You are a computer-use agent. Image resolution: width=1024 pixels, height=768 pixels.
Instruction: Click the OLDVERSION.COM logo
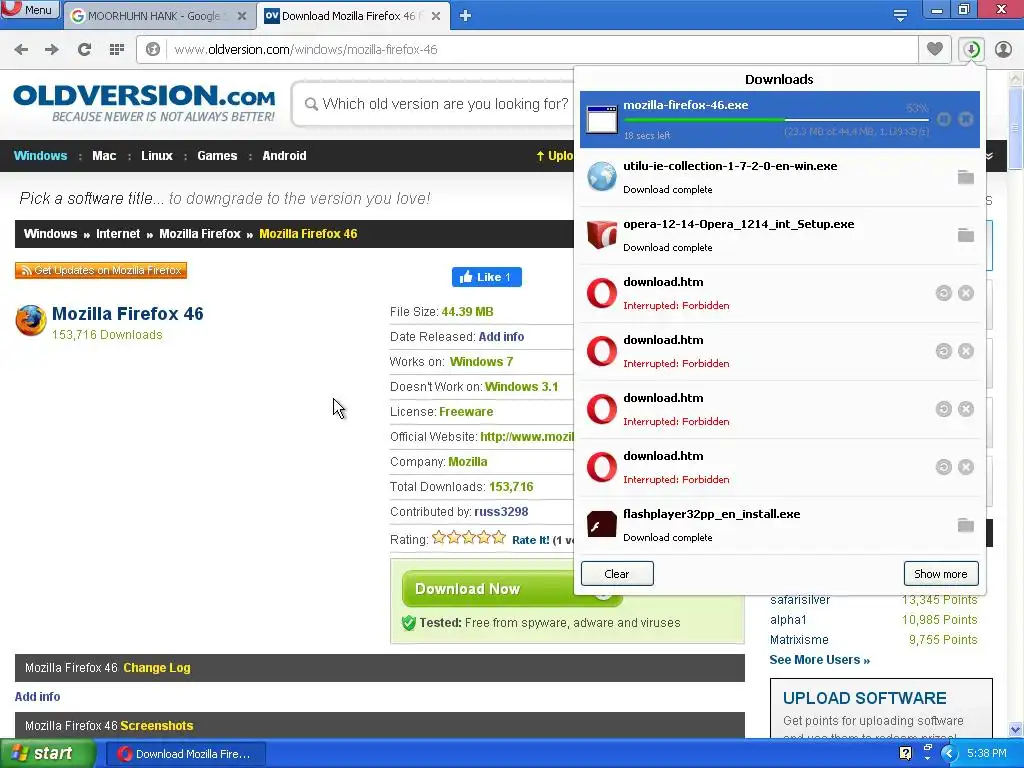(144, 103)
